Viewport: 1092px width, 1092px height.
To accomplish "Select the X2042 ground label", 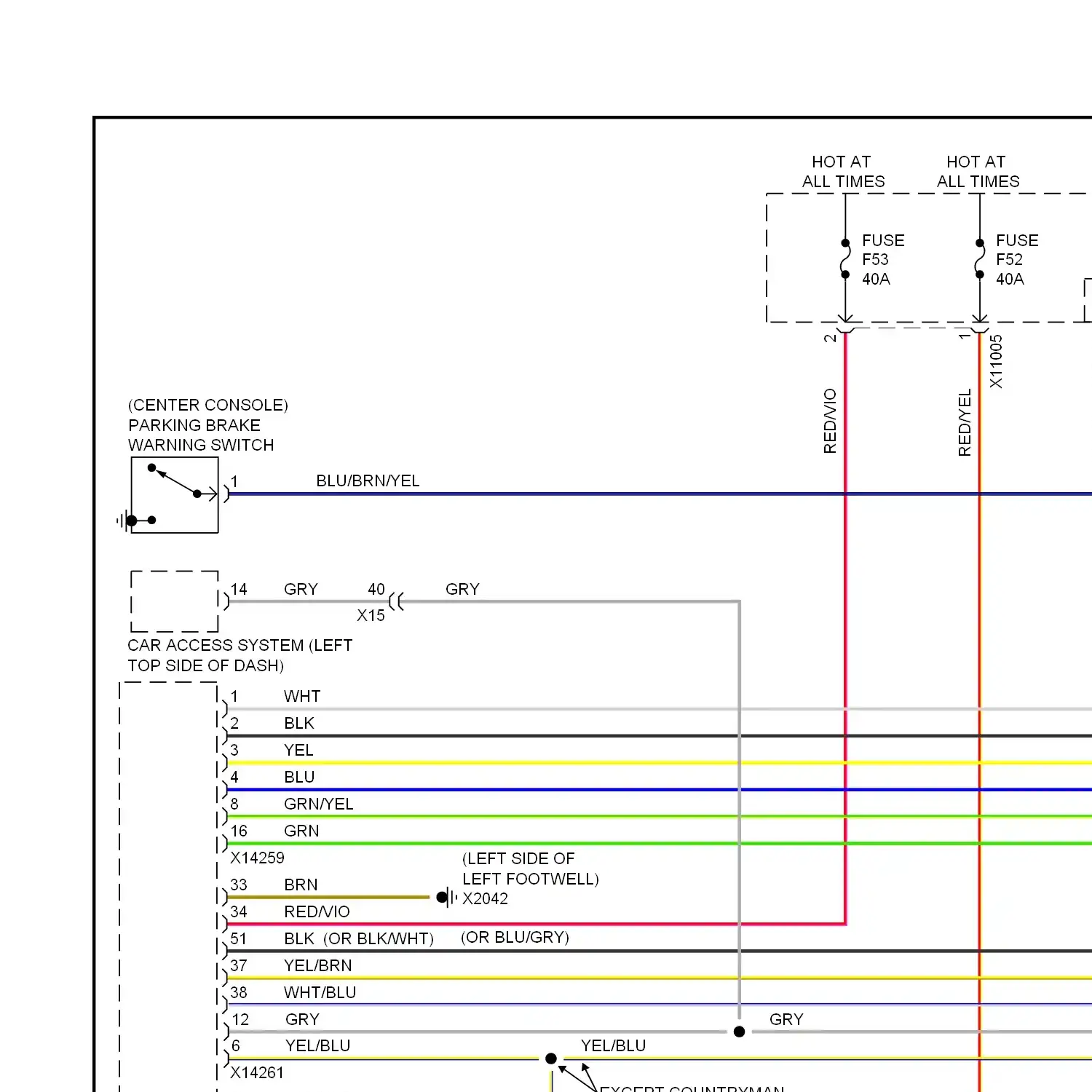I will (485, 899).
